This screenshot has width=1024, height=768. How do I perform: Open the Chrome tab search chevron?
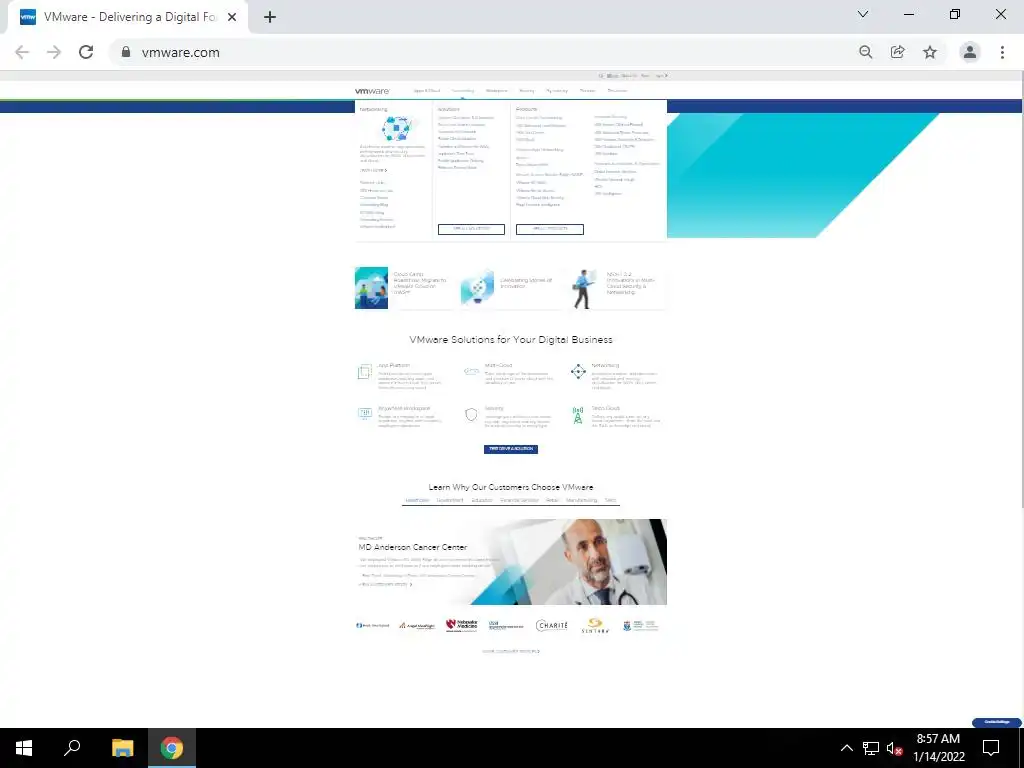point(863,14)
